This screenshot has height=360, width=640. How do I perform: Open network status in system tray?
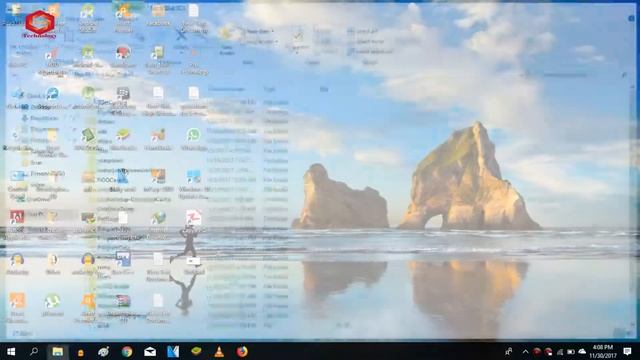click(560, 351)
